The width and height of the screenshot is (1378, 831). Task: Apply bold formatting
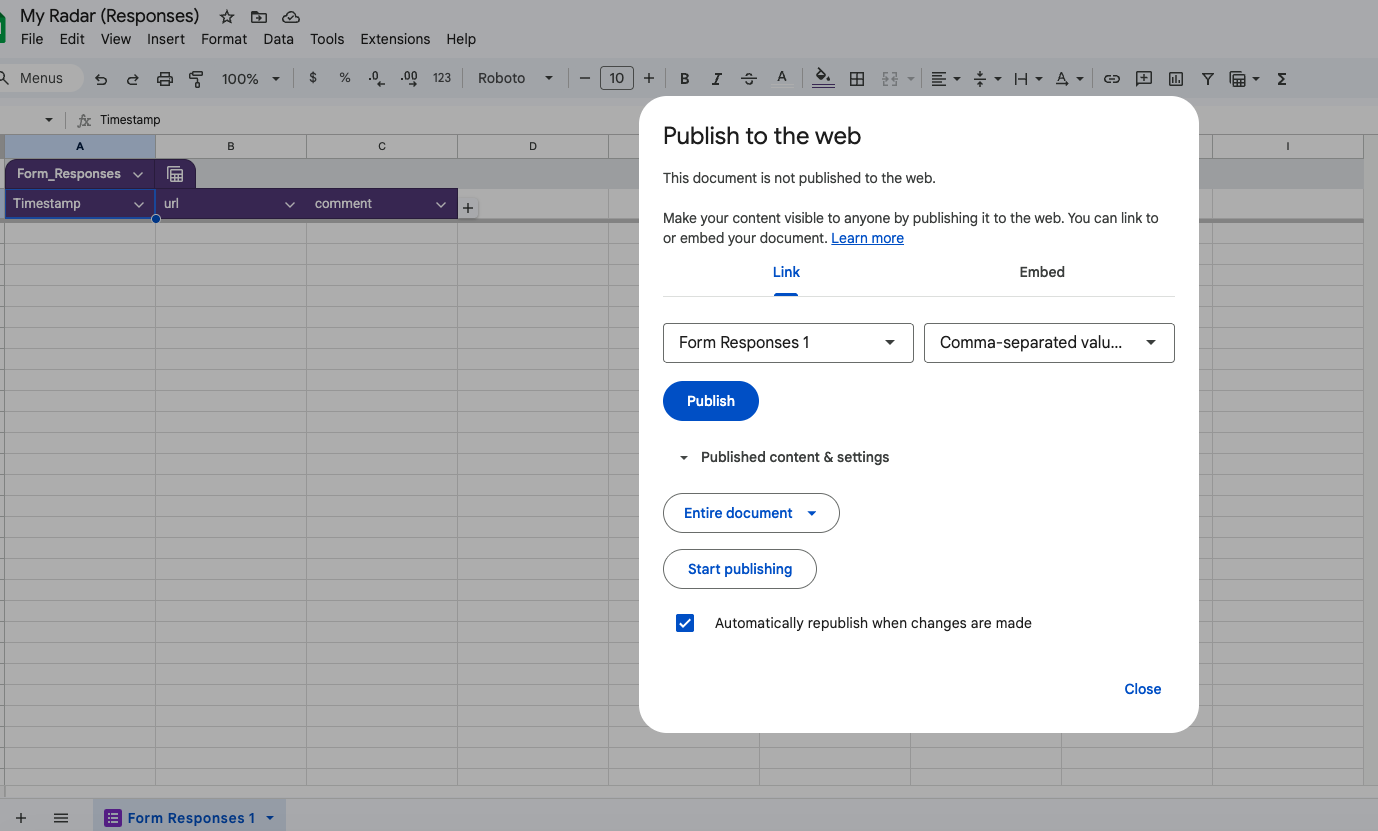click(685, 78)
